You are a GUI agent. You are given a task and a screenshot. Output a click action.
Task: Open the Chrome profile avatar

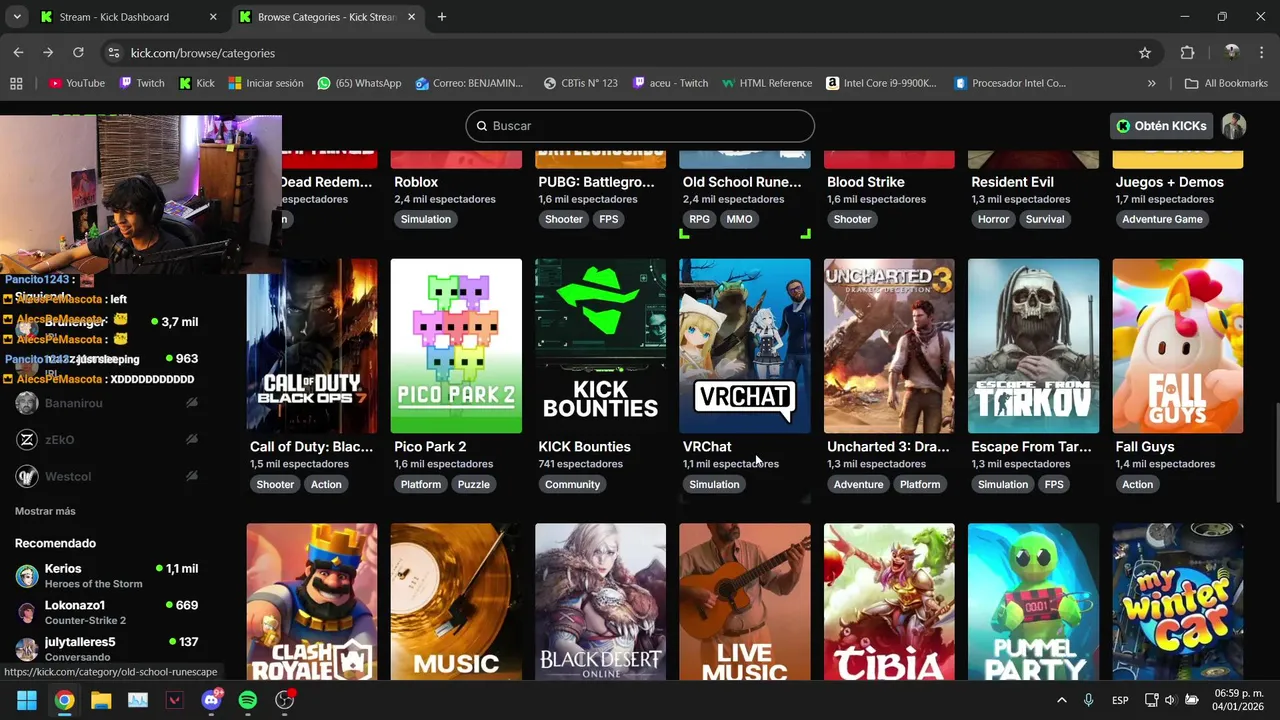[1232, 53]
